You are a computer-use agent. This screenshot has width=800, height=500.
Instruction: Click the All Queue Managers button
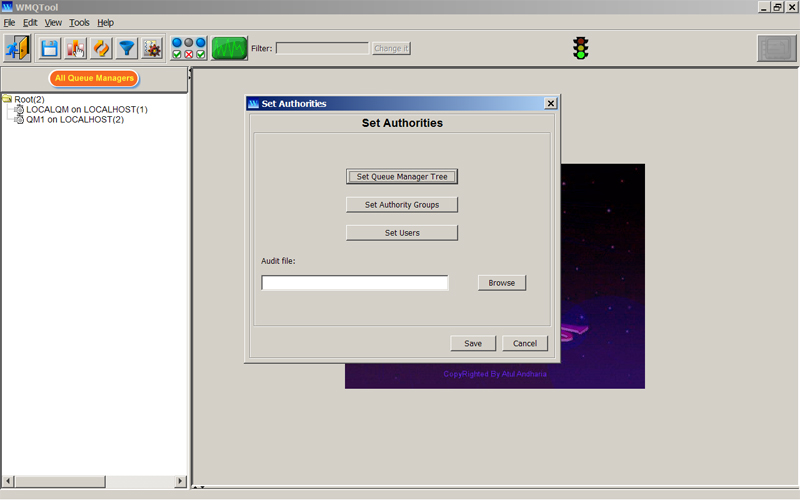pyautogui.click(x=94, y=78)
